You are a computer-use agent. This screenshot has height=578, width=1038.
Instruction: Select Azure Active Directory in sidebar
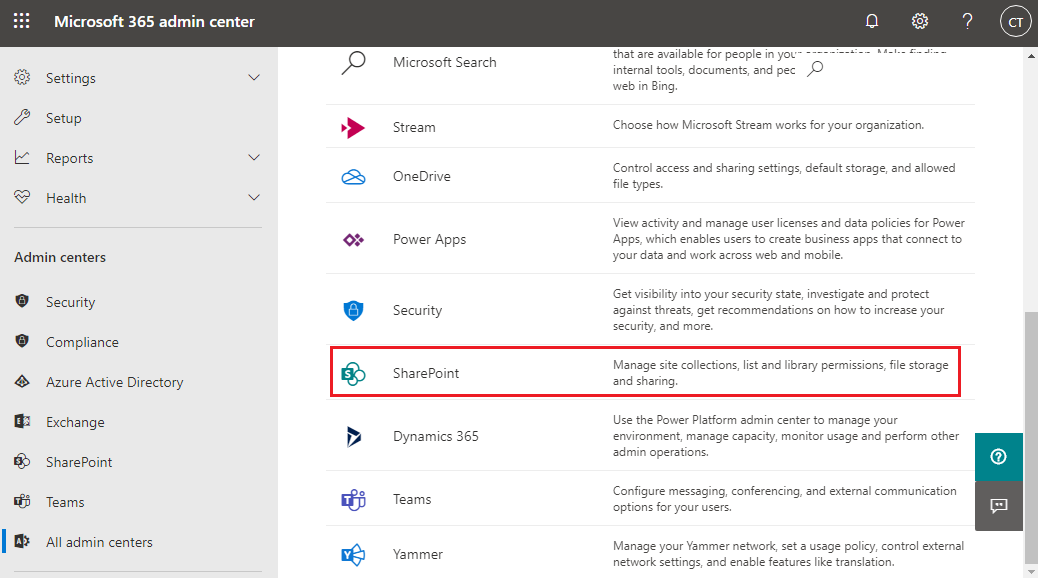[114, 382]
